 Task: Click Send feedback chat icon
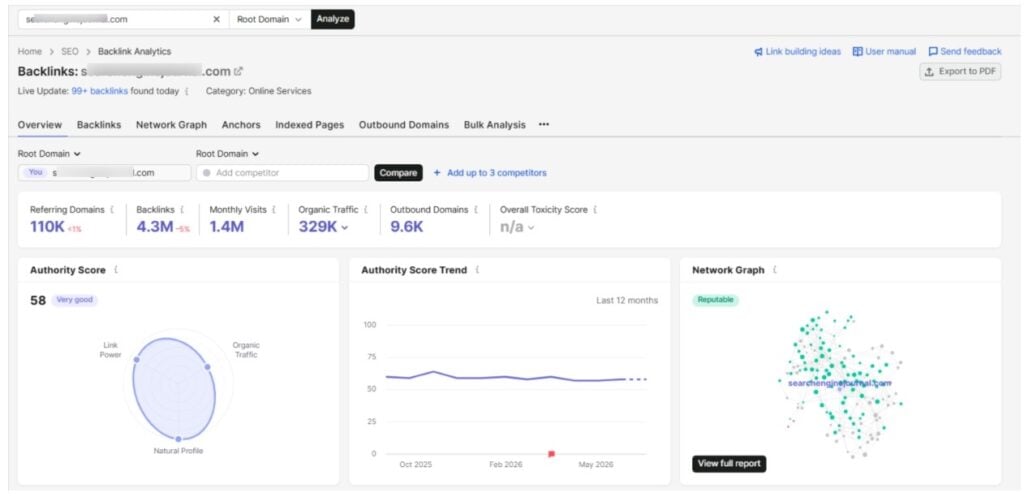pos(933,52)
